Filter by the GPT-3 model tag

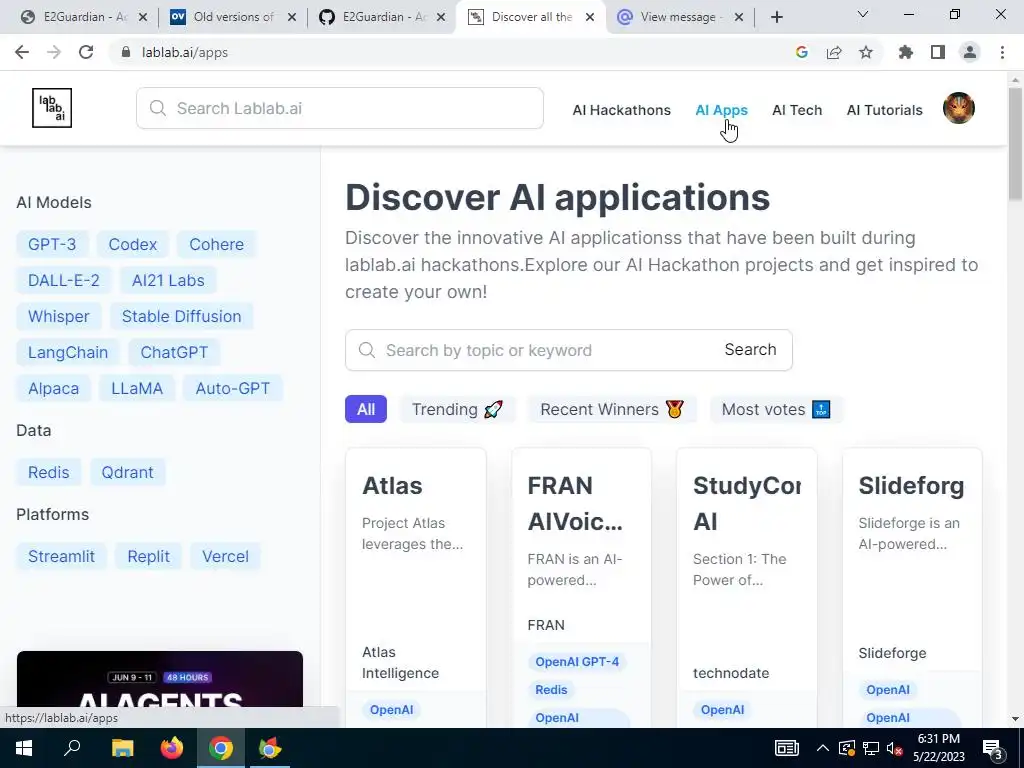tap(52, 244)
